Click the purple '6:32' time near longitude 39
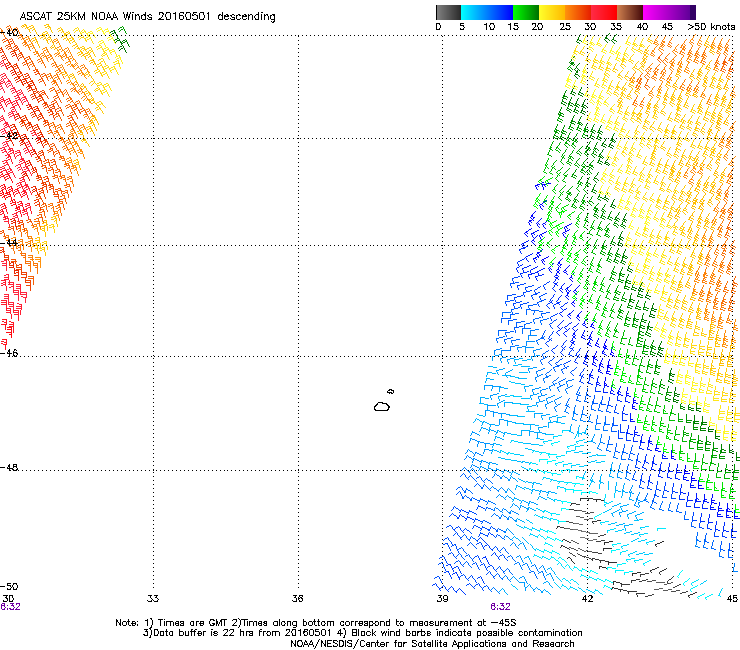Screen dimensions: 740x650 click(500, 607)
